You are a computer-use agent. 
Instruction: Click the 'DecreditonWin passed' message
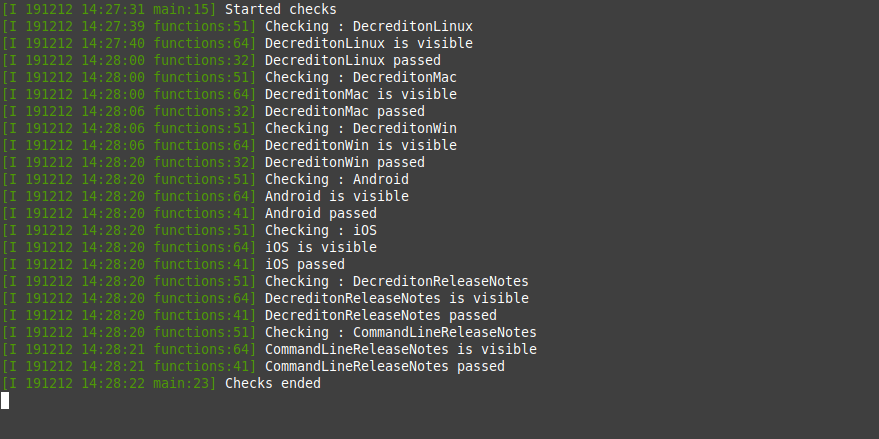tap(345, 162)
